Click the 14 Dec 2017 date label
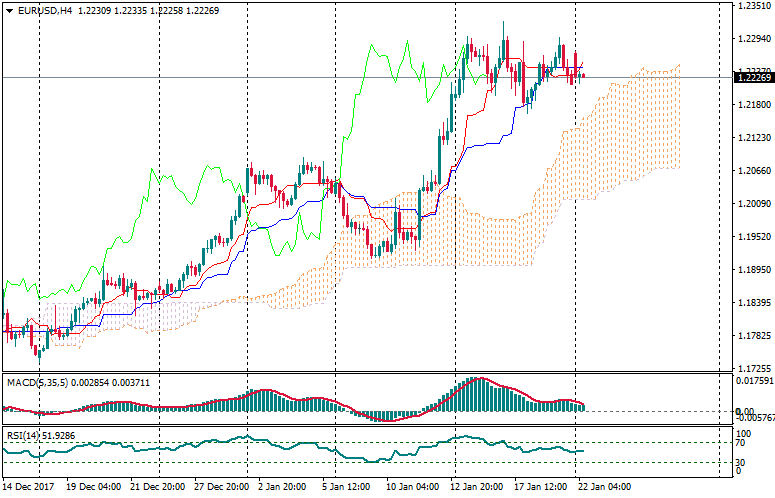 pyautogui.click(x=28, y=487)
